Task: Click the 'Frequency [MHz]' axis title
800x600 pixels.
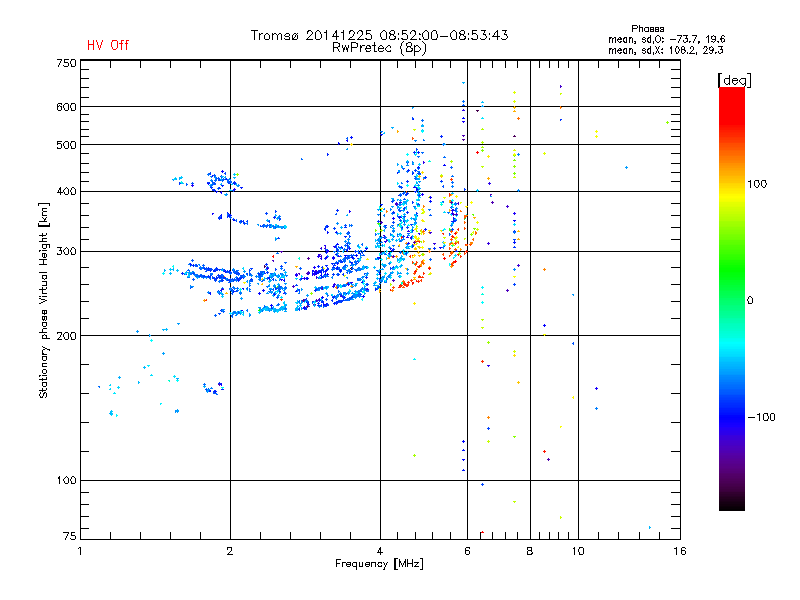Action: (379, 564)
